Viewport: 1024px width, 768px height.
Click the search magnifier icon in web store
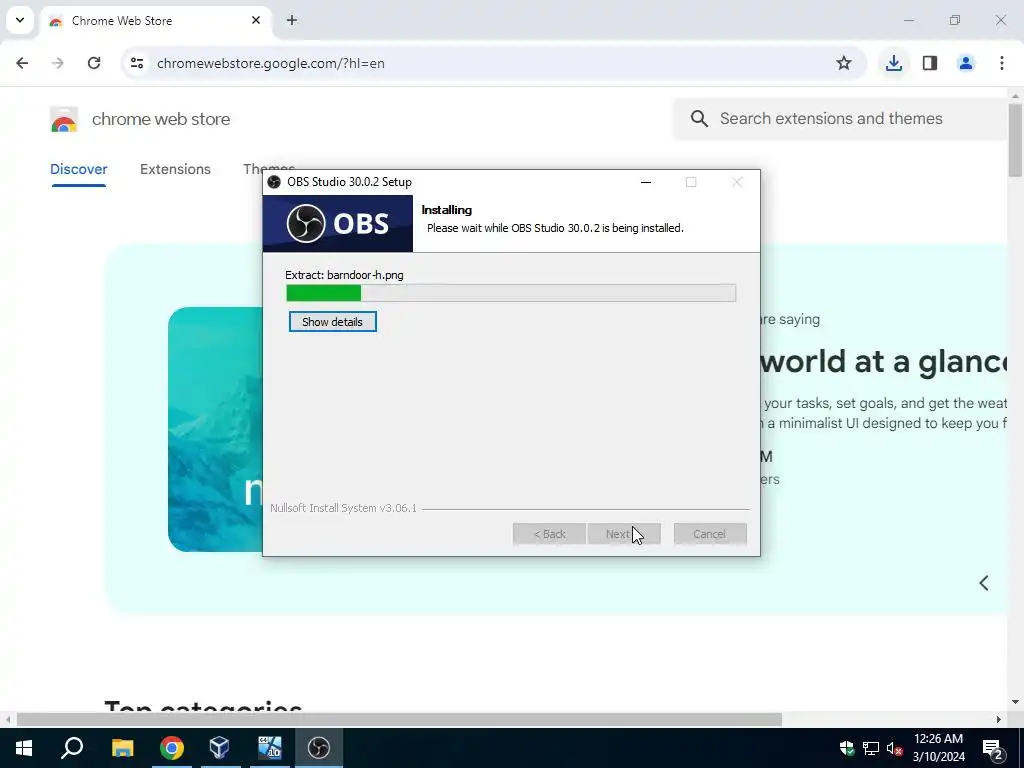coord(699,119)
